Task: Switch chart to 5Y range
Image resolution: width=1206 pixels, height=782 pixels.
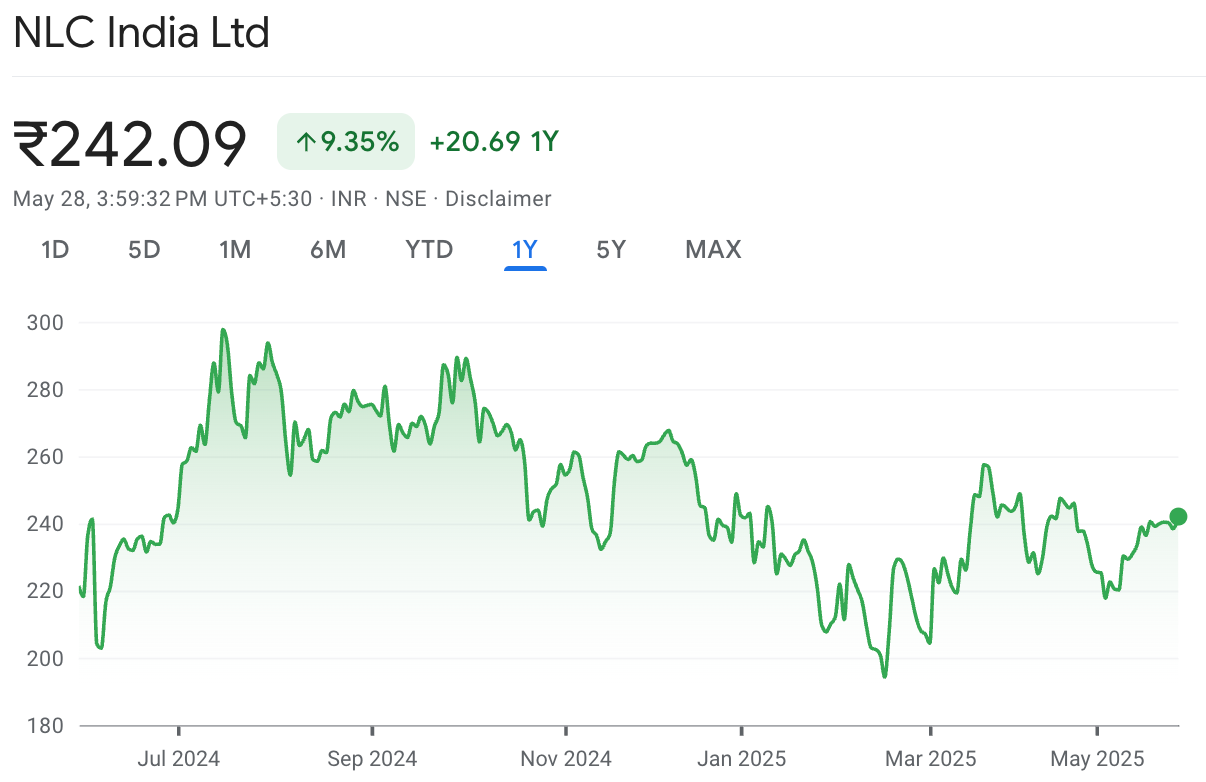Action: pos(611,249)
